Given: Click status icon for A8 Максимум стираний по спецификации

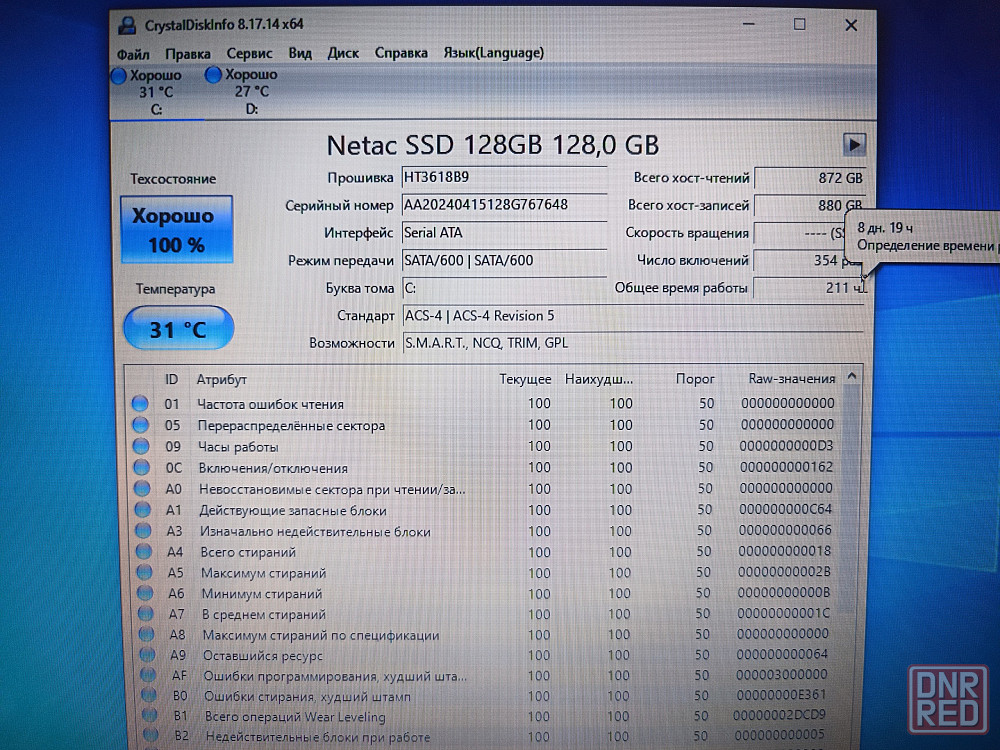Looking at the screenshot, I should [147, 635].
